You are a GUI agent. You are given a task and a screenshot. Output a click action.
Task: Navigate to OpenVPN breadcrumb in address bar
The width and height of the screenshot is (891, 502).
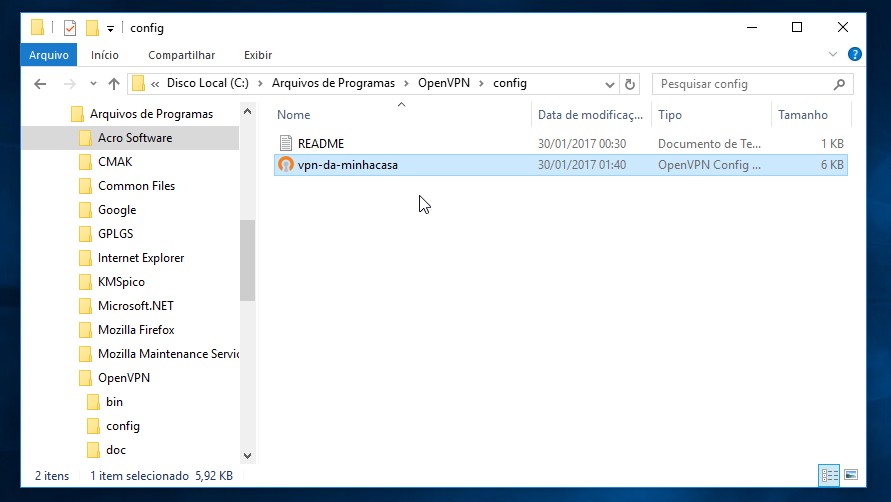(x=444, y=83)
